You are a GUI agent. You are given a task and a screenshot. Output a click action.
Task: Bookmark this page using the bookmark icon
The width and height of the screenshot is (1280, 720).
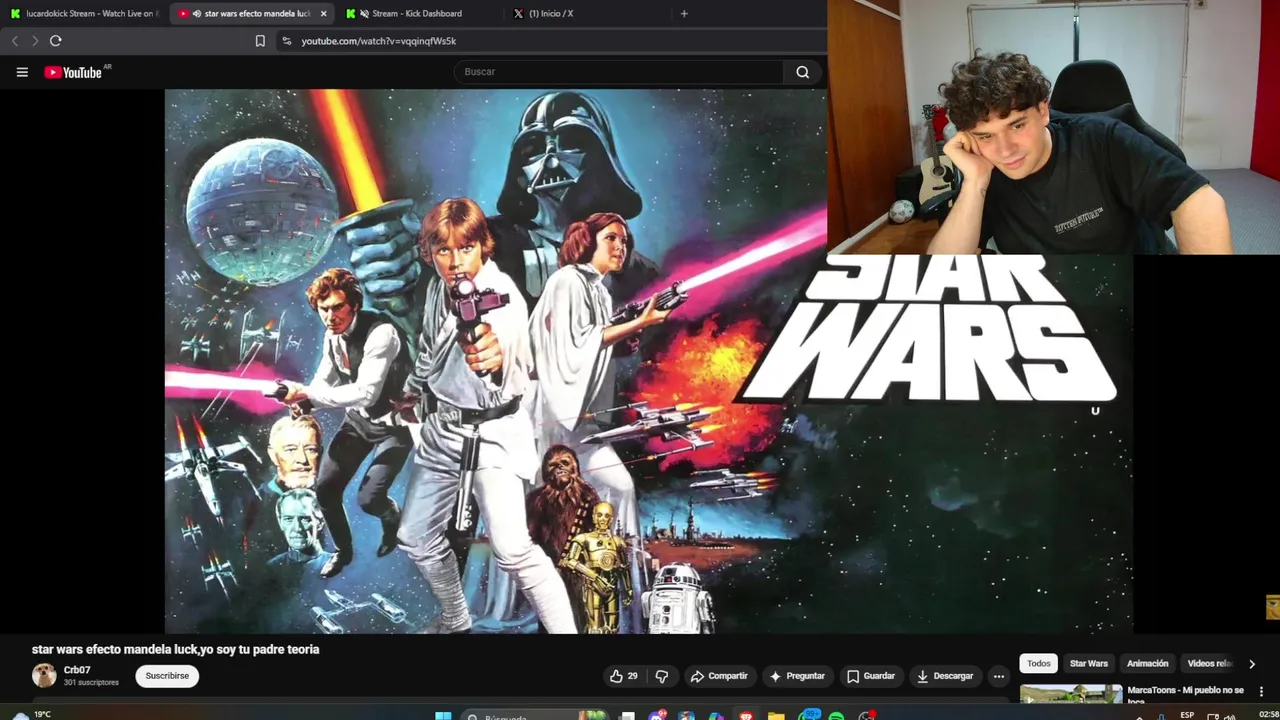[260, 41]
